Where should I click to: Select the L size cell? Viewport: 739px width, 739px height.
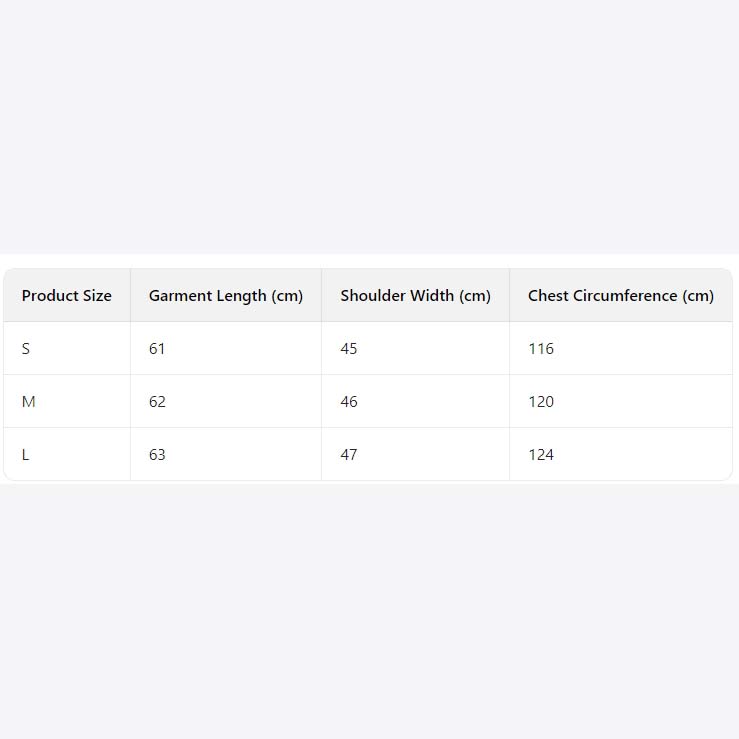26,455
